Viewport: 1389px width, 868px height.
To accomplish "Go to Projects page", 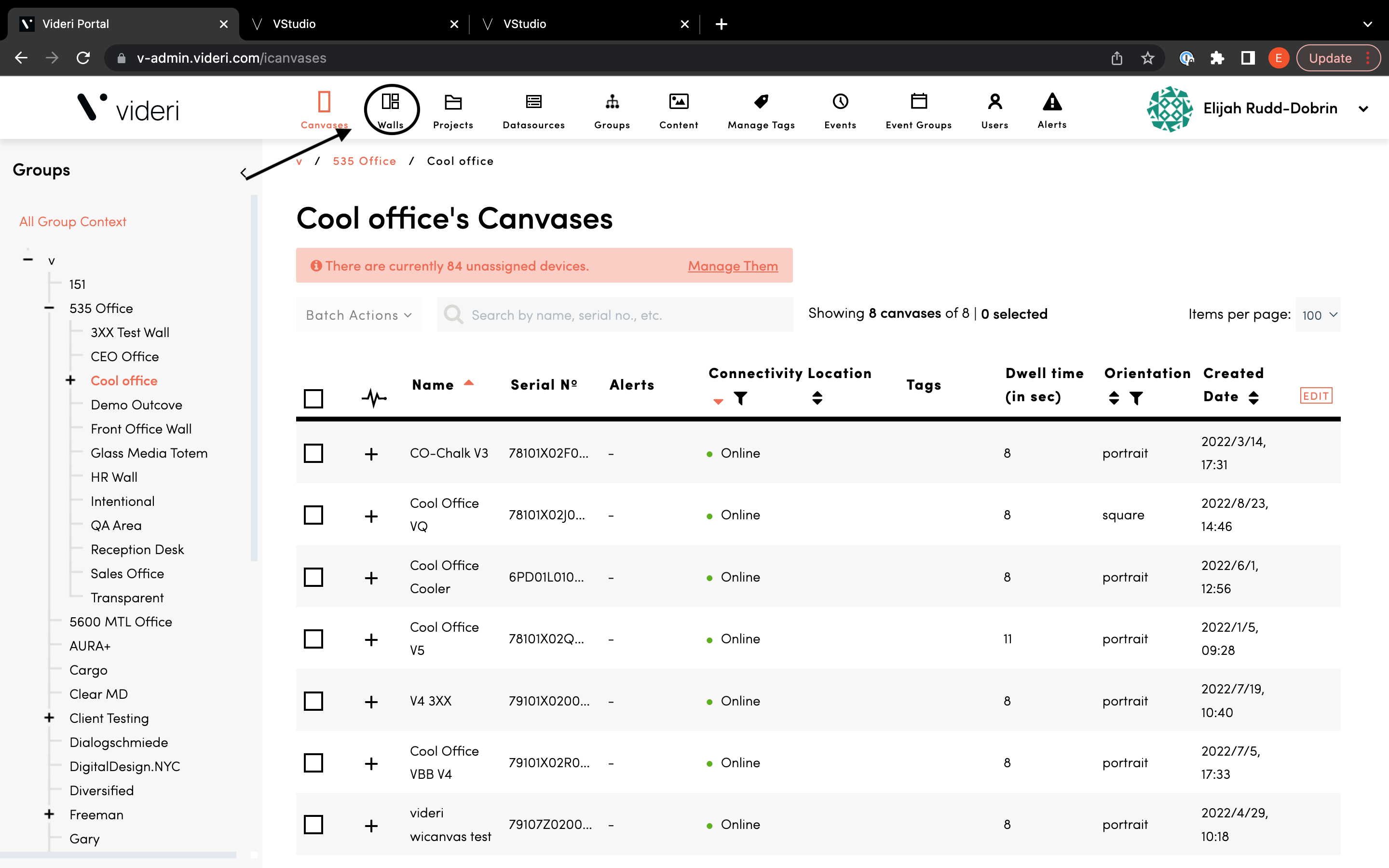I will coord(453,111).
